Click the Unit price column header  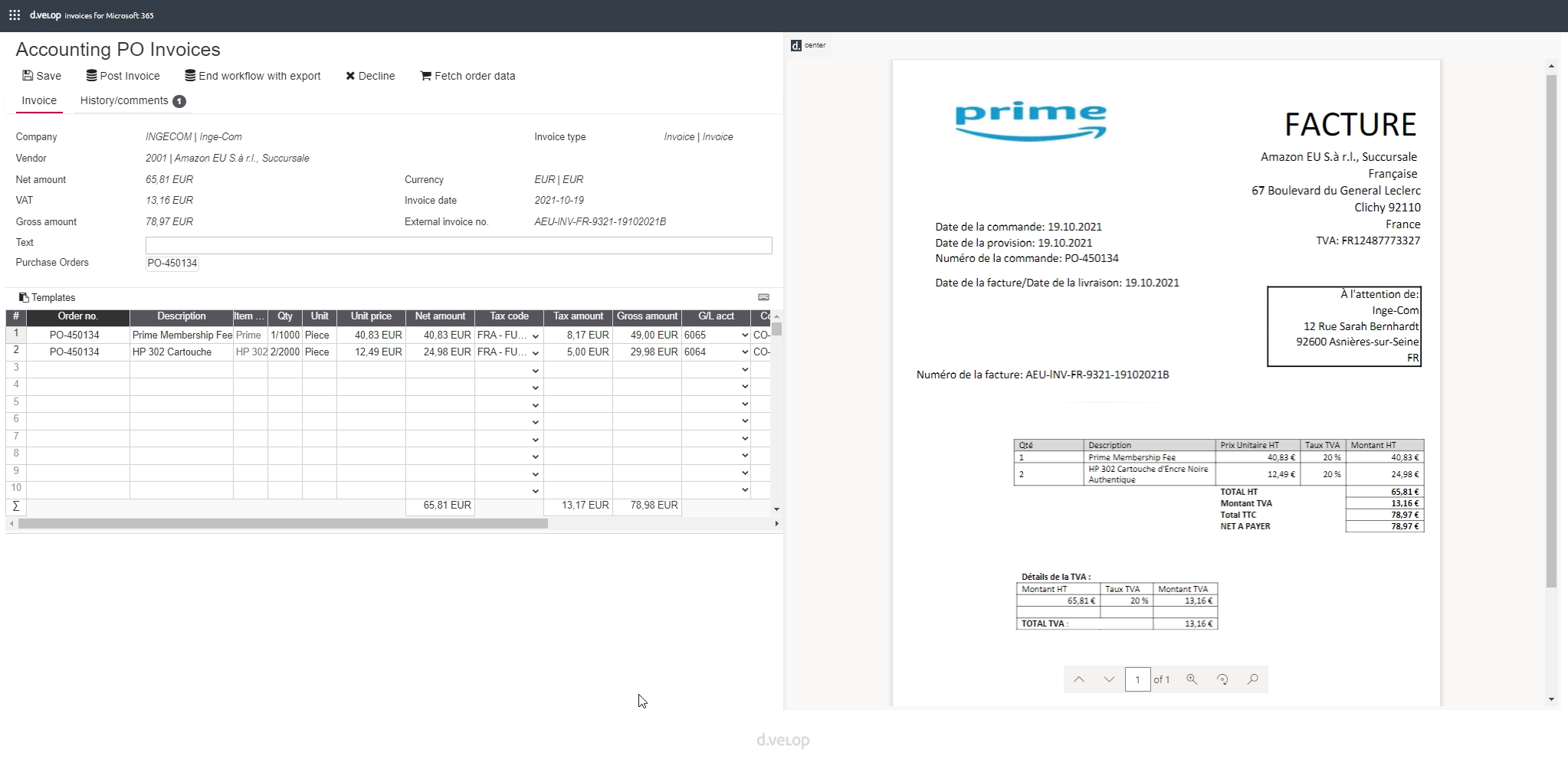pyautogui.click(x=371, y=316)
